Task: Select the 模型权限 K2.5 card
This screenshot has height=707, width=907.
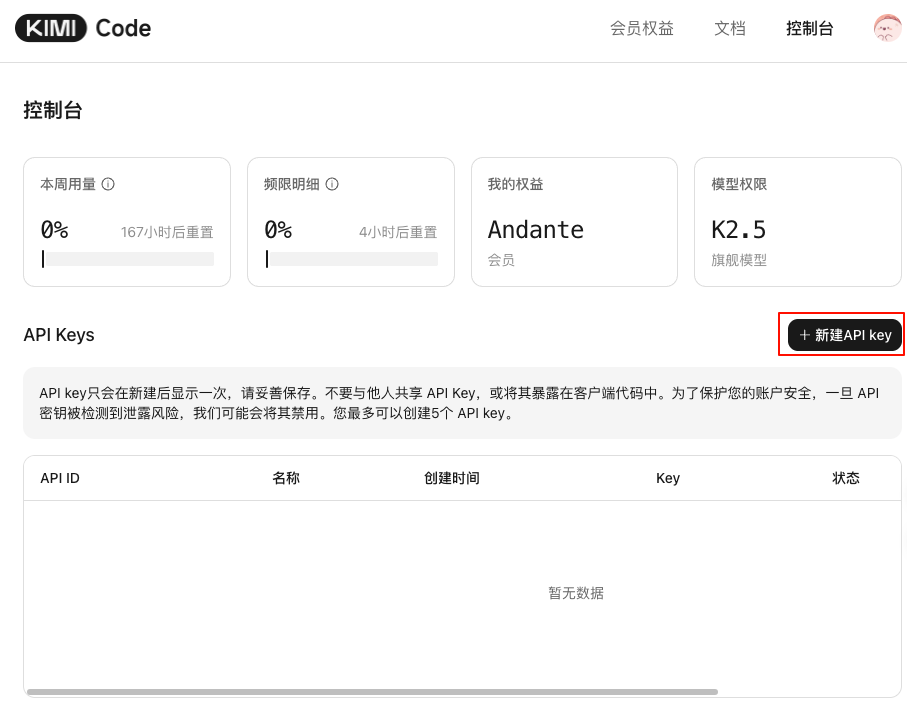Action: 798,222
